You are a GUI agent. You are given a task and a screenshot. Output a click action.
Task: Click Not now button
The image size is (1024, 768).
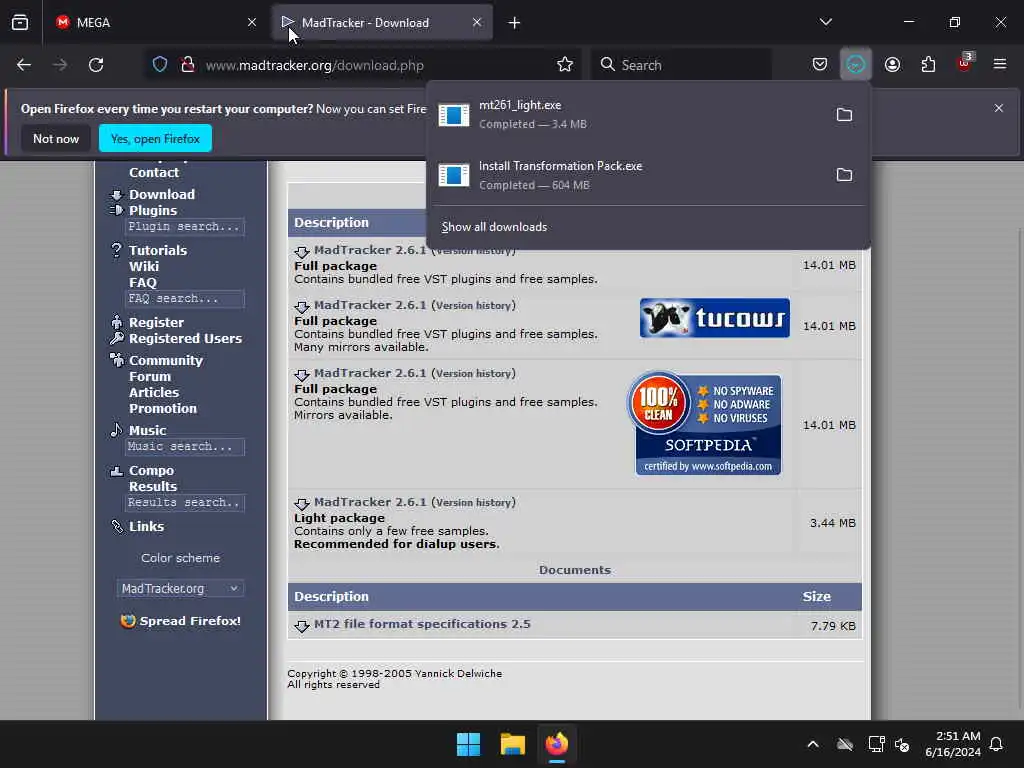tap(56, 138)
